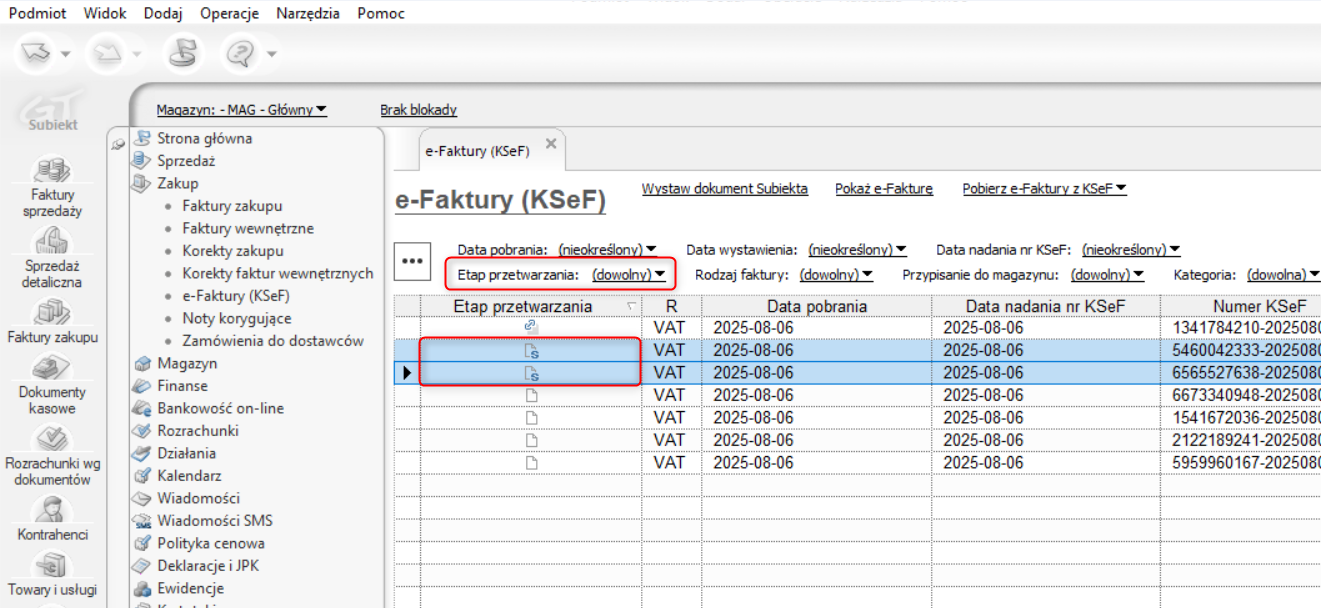Open Kontrahenci sidebar icon
Viewport: 1321px width, 608px height.
pos(52,511)
